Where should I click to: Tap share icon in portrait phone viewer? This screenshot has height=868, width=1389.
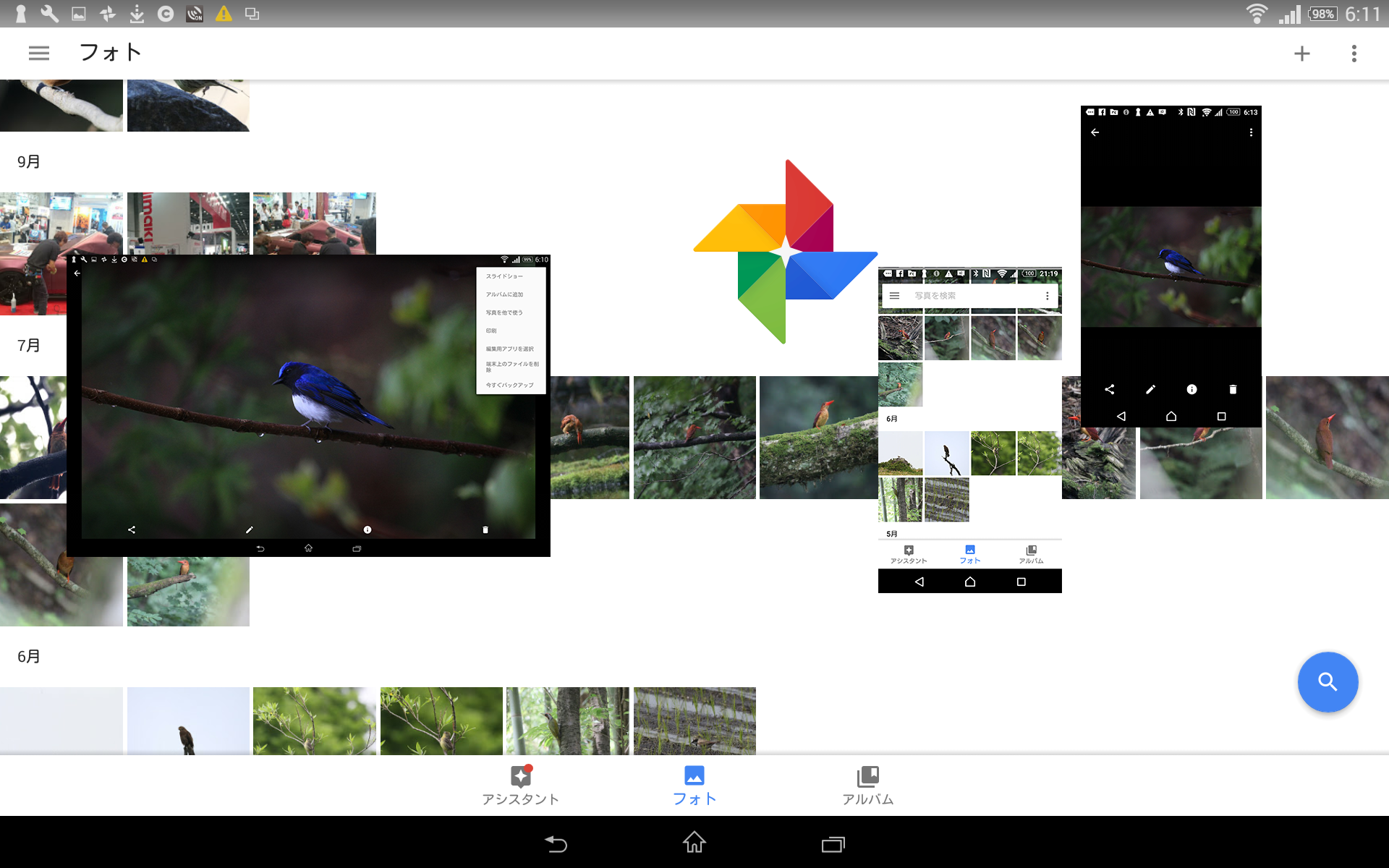pos(1110,389)
